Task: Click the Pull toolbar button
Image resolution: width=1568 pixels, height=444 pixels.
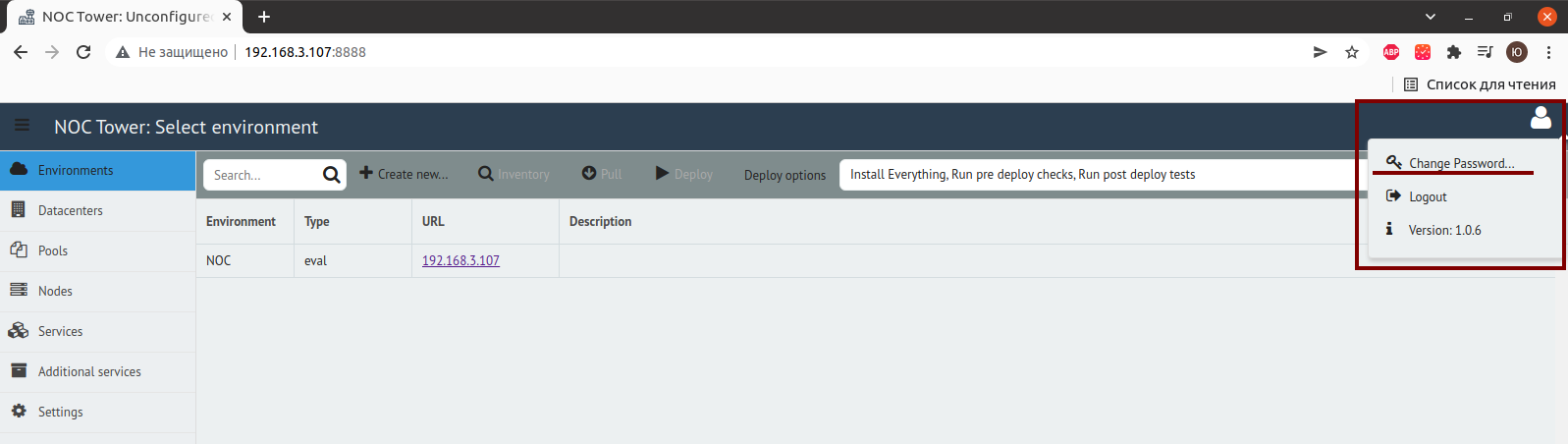Action: (x=602, y=174)
